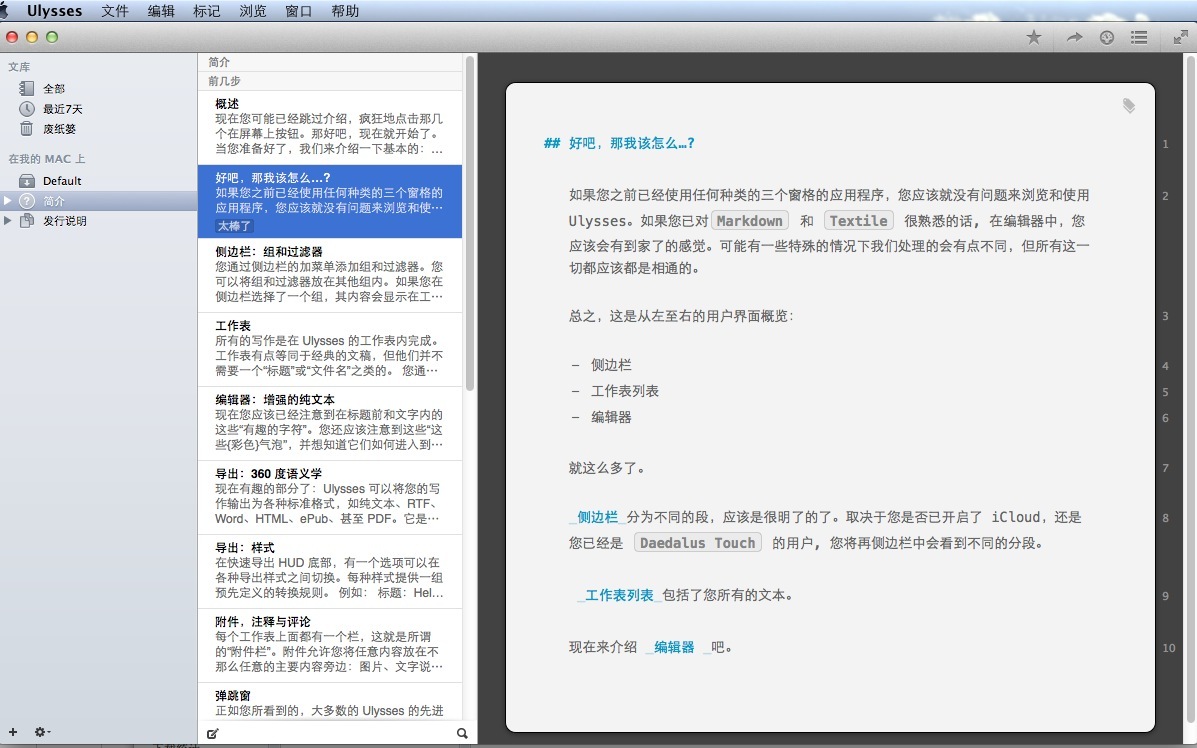This screenshot has height=748, width=1197.
Task: Open the navigation list icon in toolbar
Action: coord(1138,37)
